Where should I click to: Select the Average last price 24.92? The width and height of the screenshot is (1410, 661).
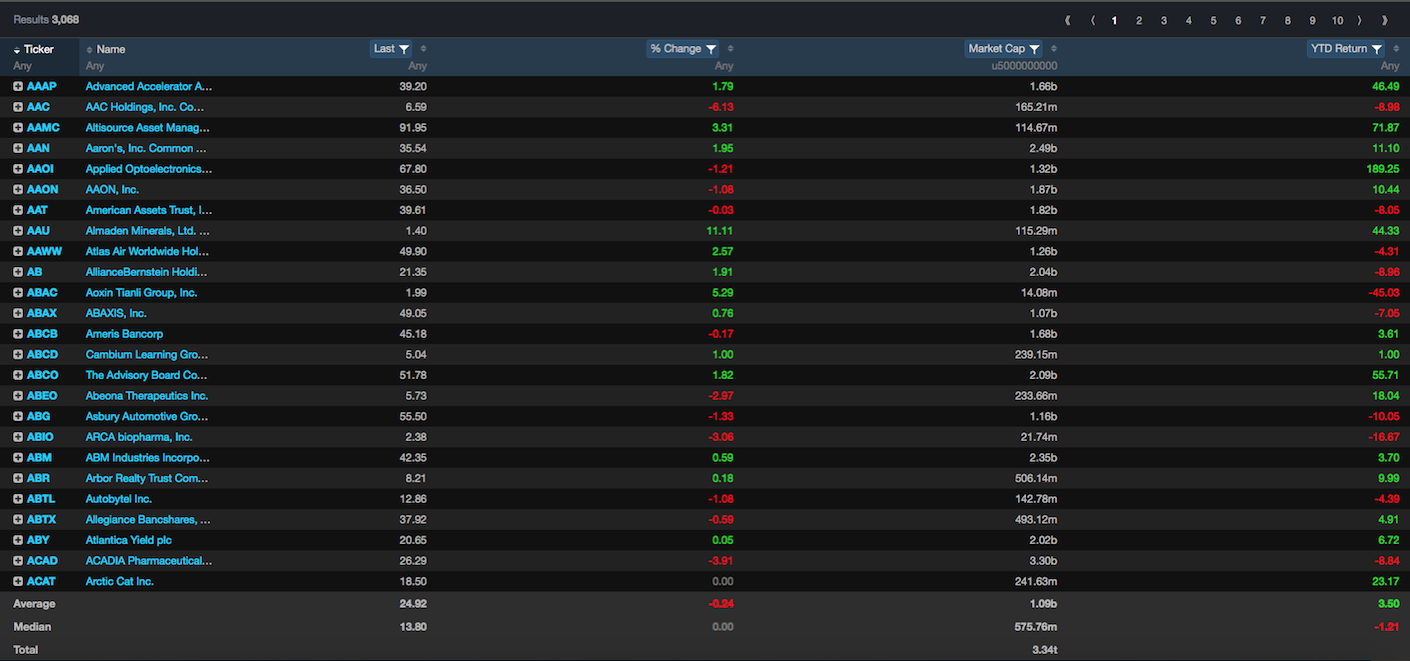(x=413, y=604)
